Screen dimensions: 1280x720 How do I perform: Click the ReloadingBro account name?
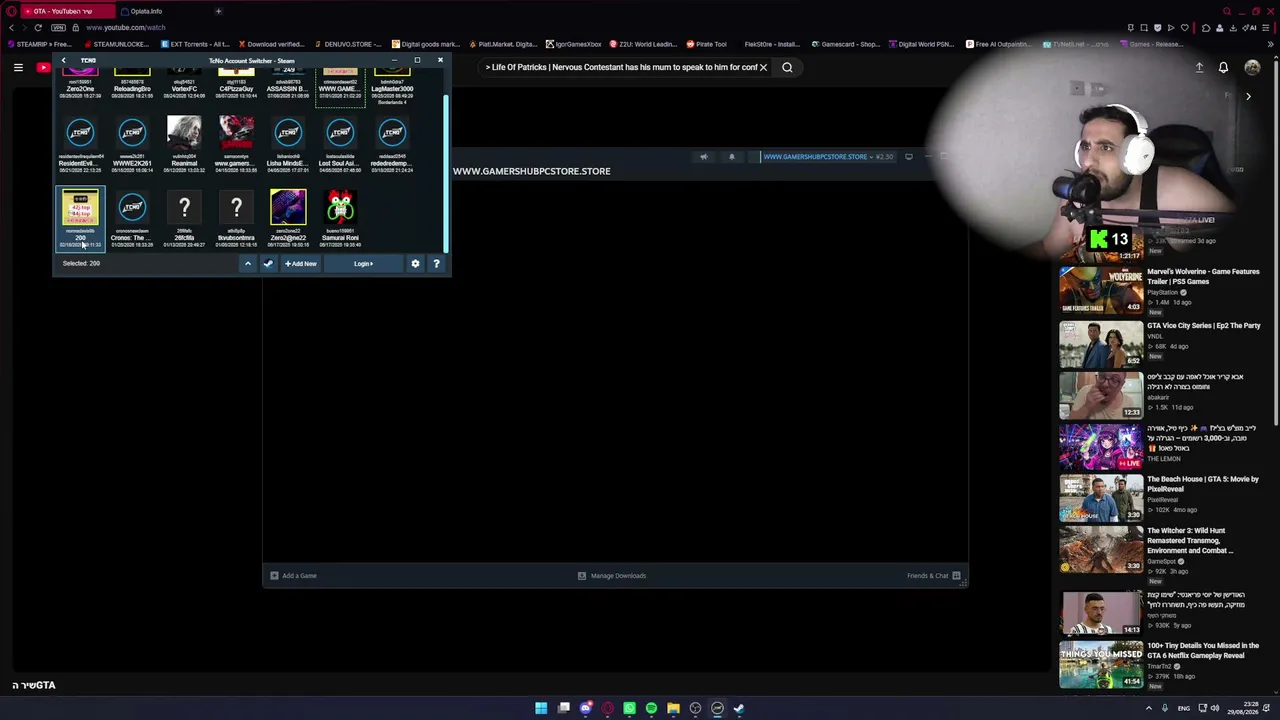pos(132,89)
